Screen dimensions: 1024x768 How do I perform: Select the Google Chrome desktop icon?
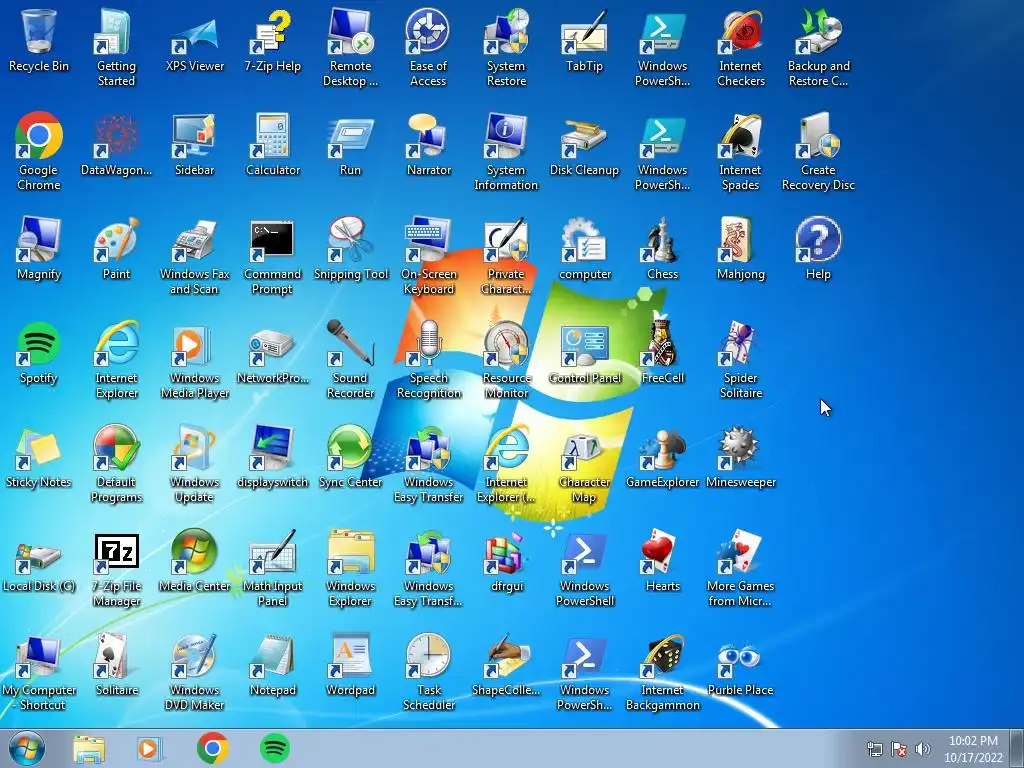click(x=39, y=151)
